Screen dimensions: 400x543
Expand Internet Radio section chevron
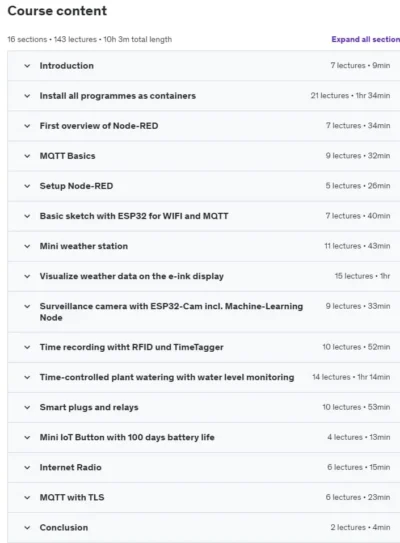pos(27,468)
